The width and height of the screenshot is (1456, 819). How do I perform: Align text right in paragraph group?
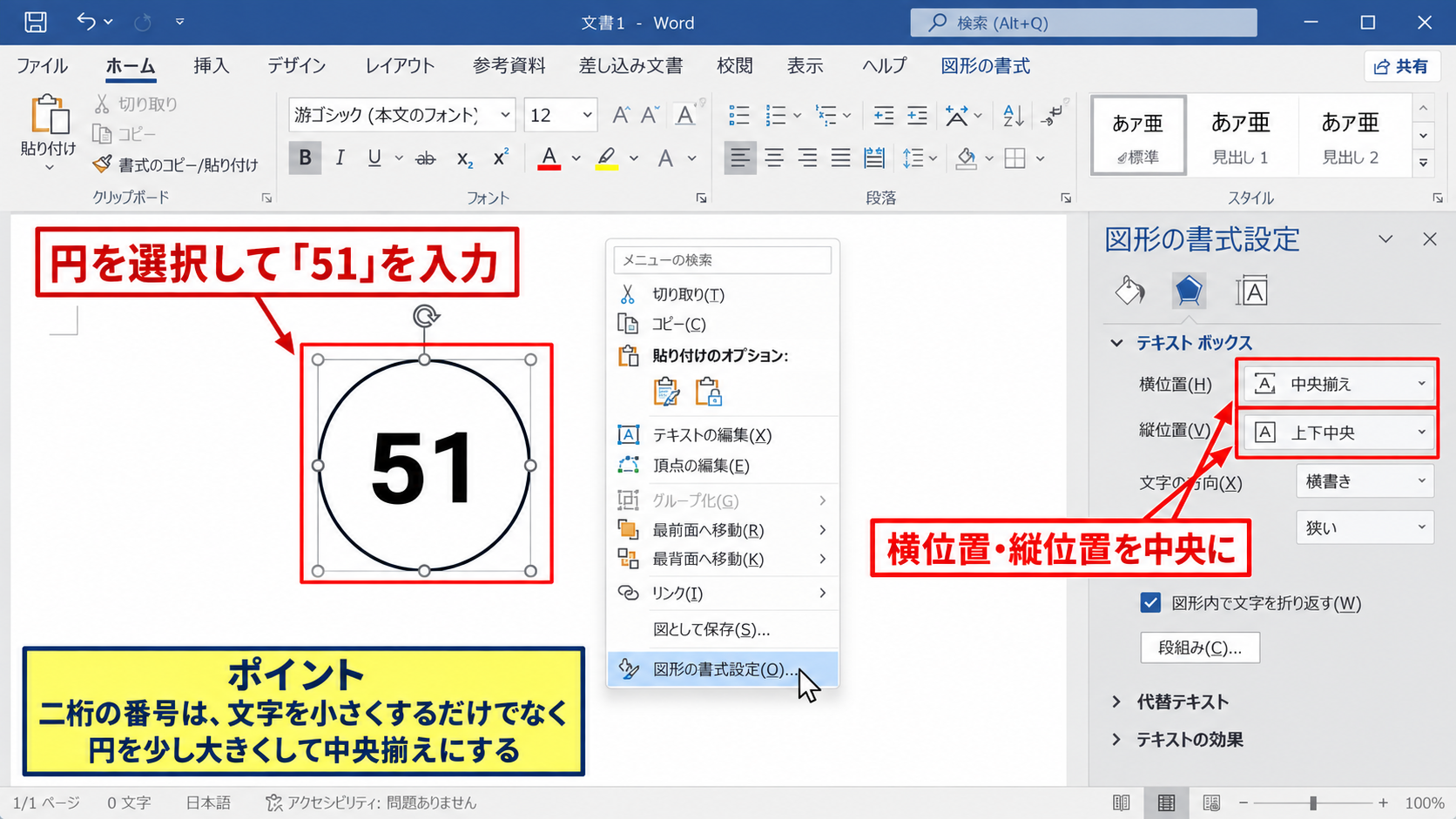click(807, 158)
